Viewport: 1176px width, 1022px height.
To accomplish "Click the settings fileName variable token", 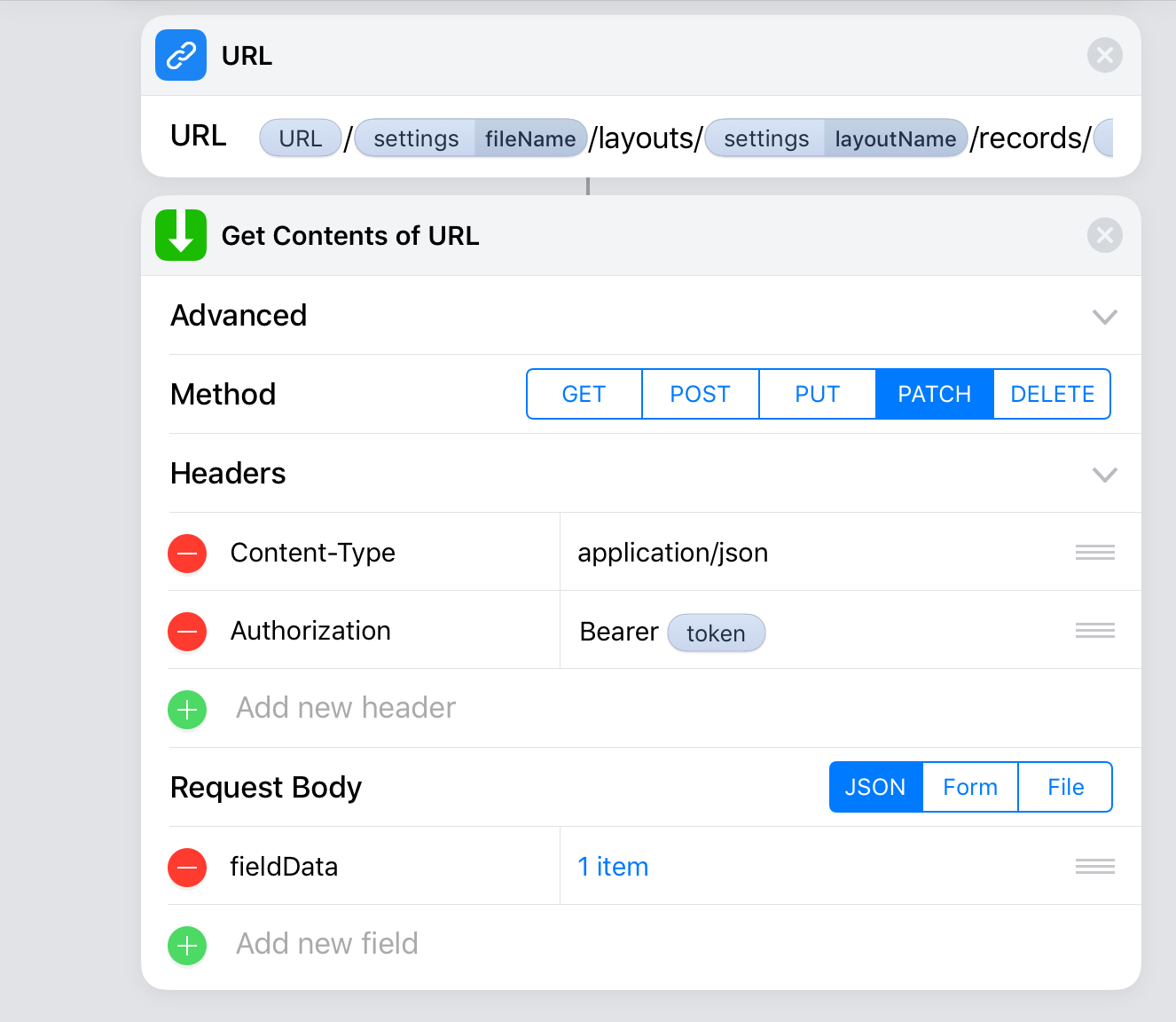I will click(471, 138).
